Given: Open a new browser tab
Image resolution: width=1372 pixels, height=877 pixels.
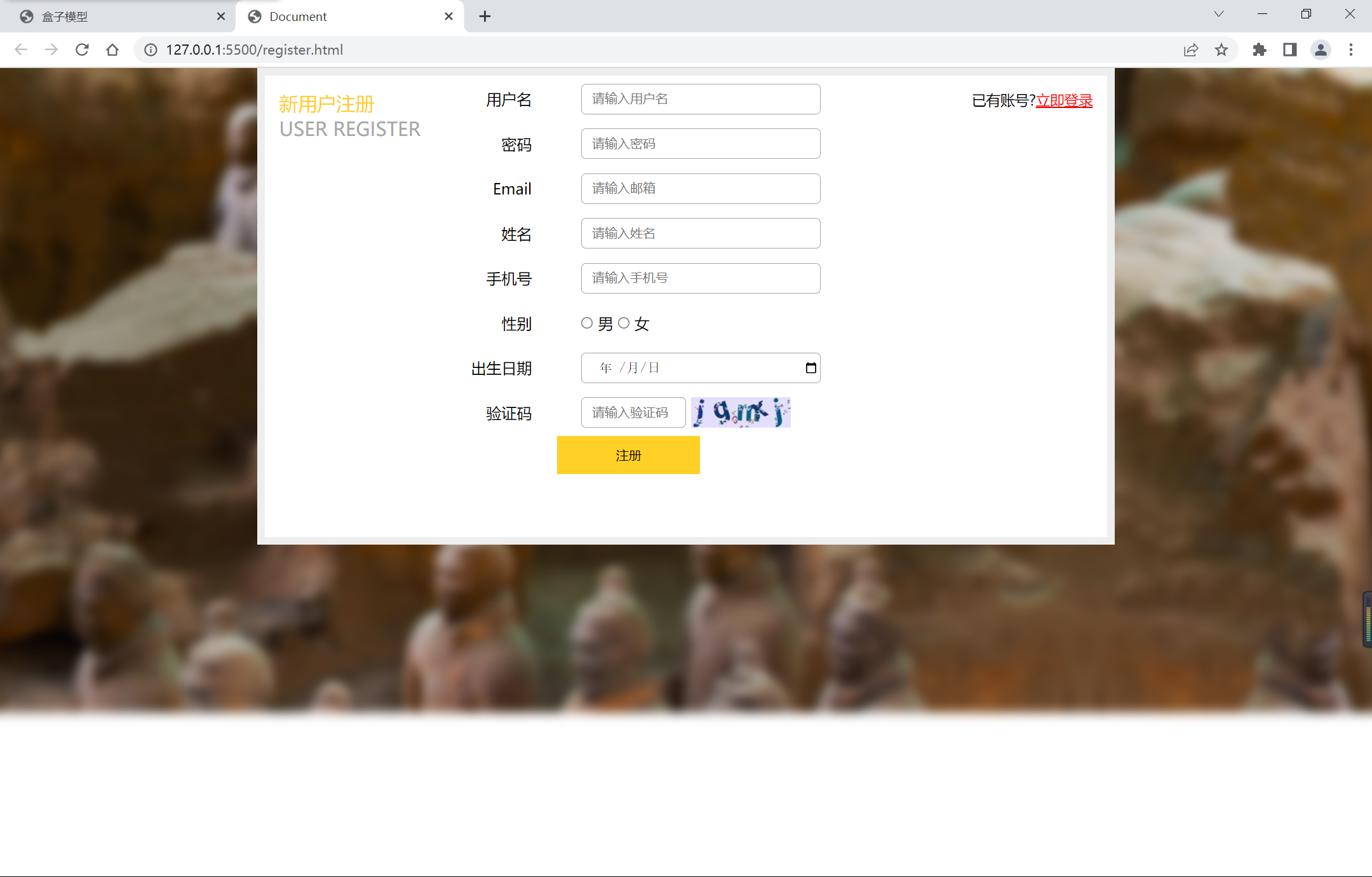Looking at the screenshot, I should click(x=485, y=17).
